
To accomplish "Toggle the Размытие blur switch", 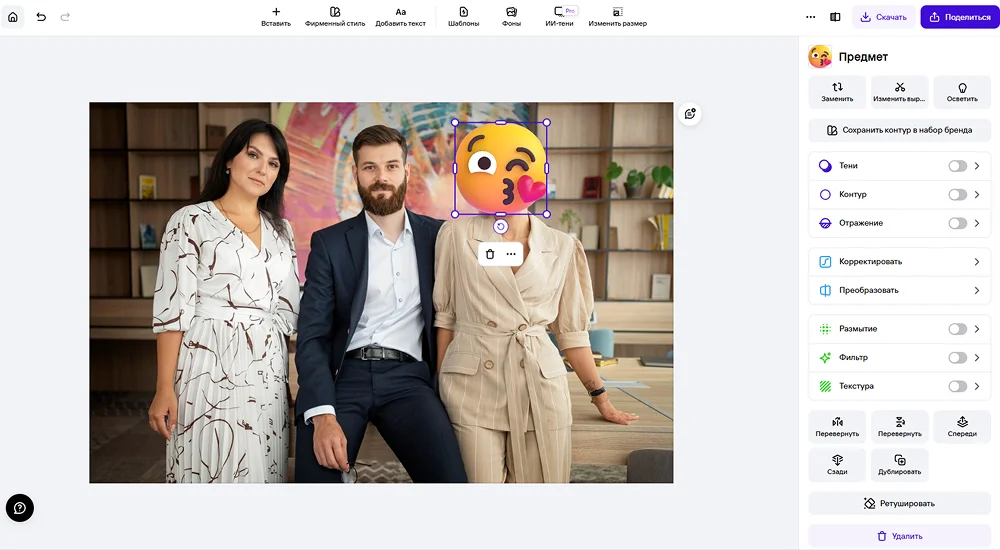I will pos(957,329).
